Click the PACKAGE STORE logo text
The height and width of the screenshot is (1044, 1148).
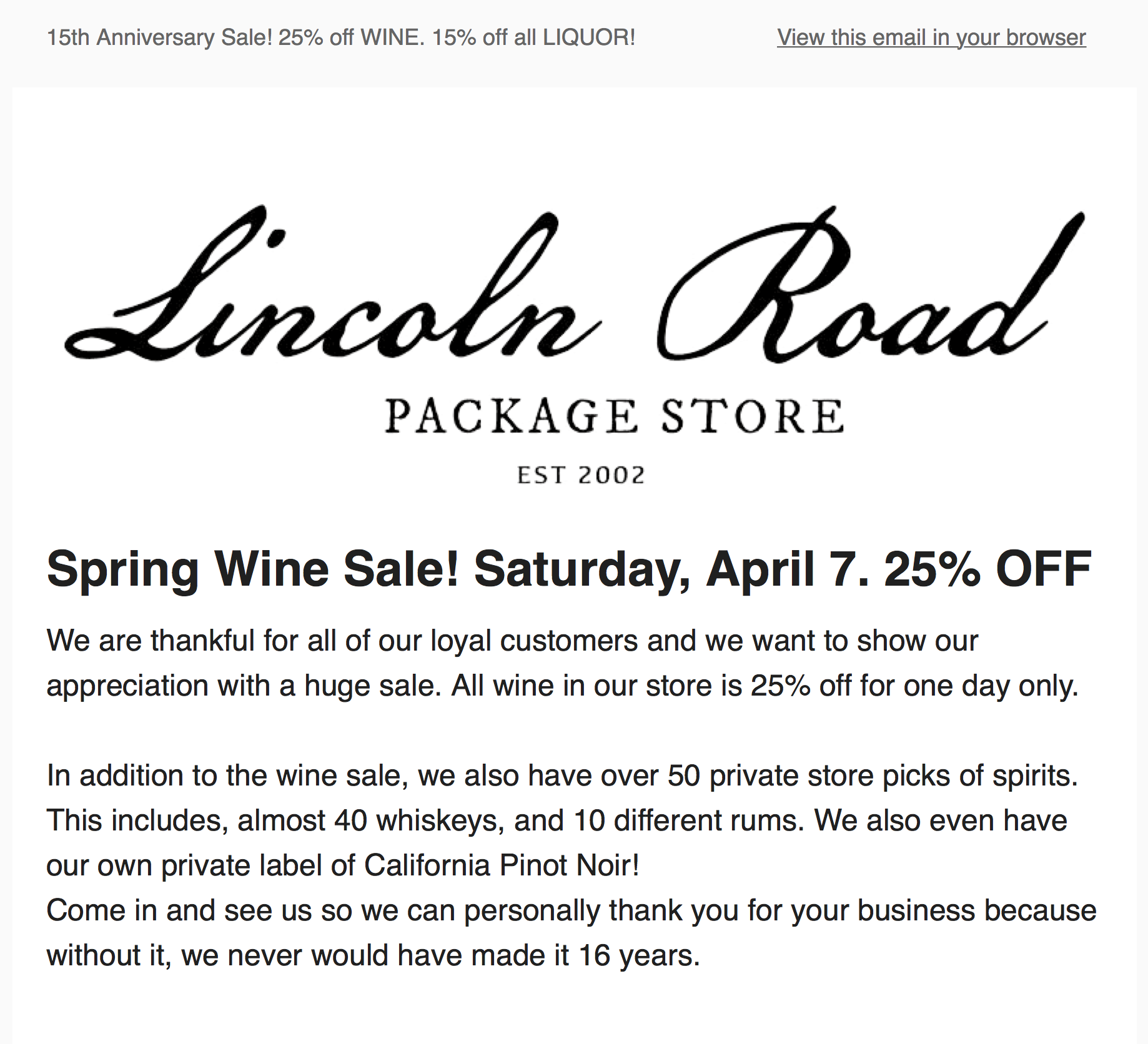coord(615,416)
